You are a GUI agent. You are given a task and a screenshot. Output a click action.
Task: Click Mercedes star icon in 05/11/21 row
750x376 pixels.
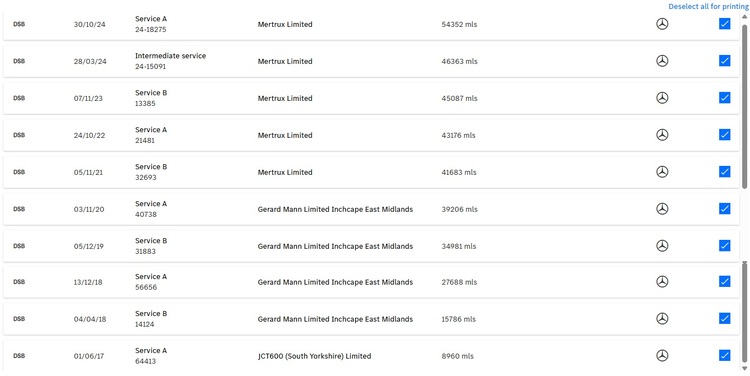[662, 172]
